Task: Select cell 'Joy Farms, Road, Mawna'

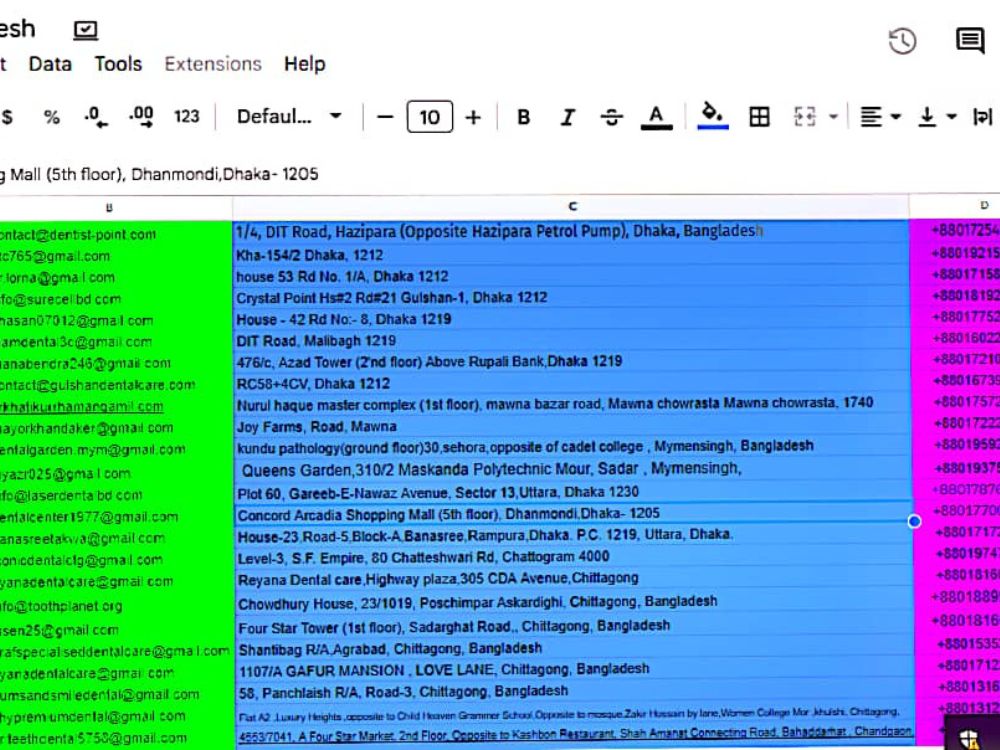Action: coord(571,426)
